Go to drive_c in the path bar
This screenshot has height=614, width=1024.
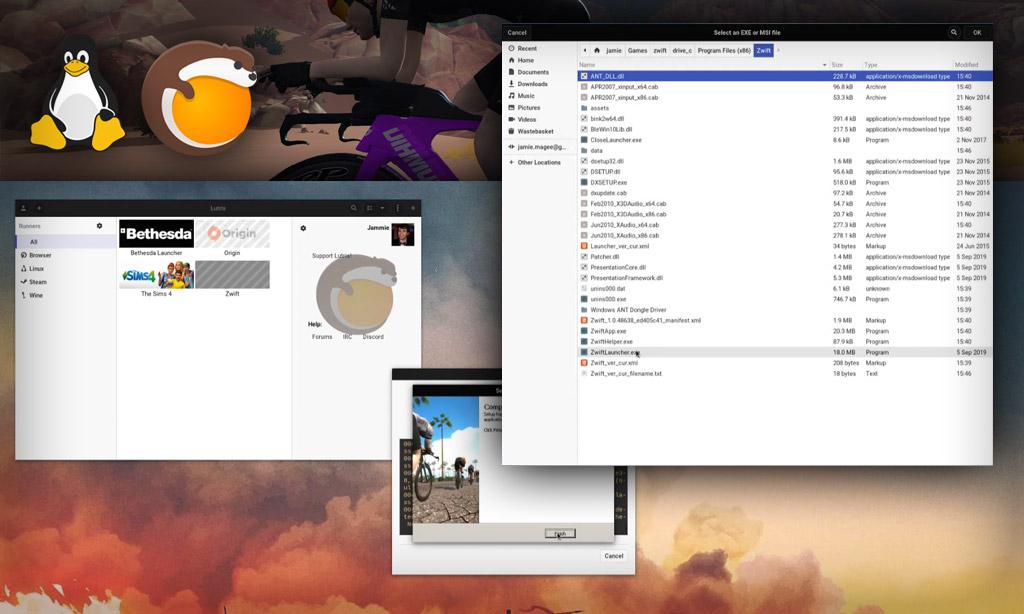click(x=682, y=50)
